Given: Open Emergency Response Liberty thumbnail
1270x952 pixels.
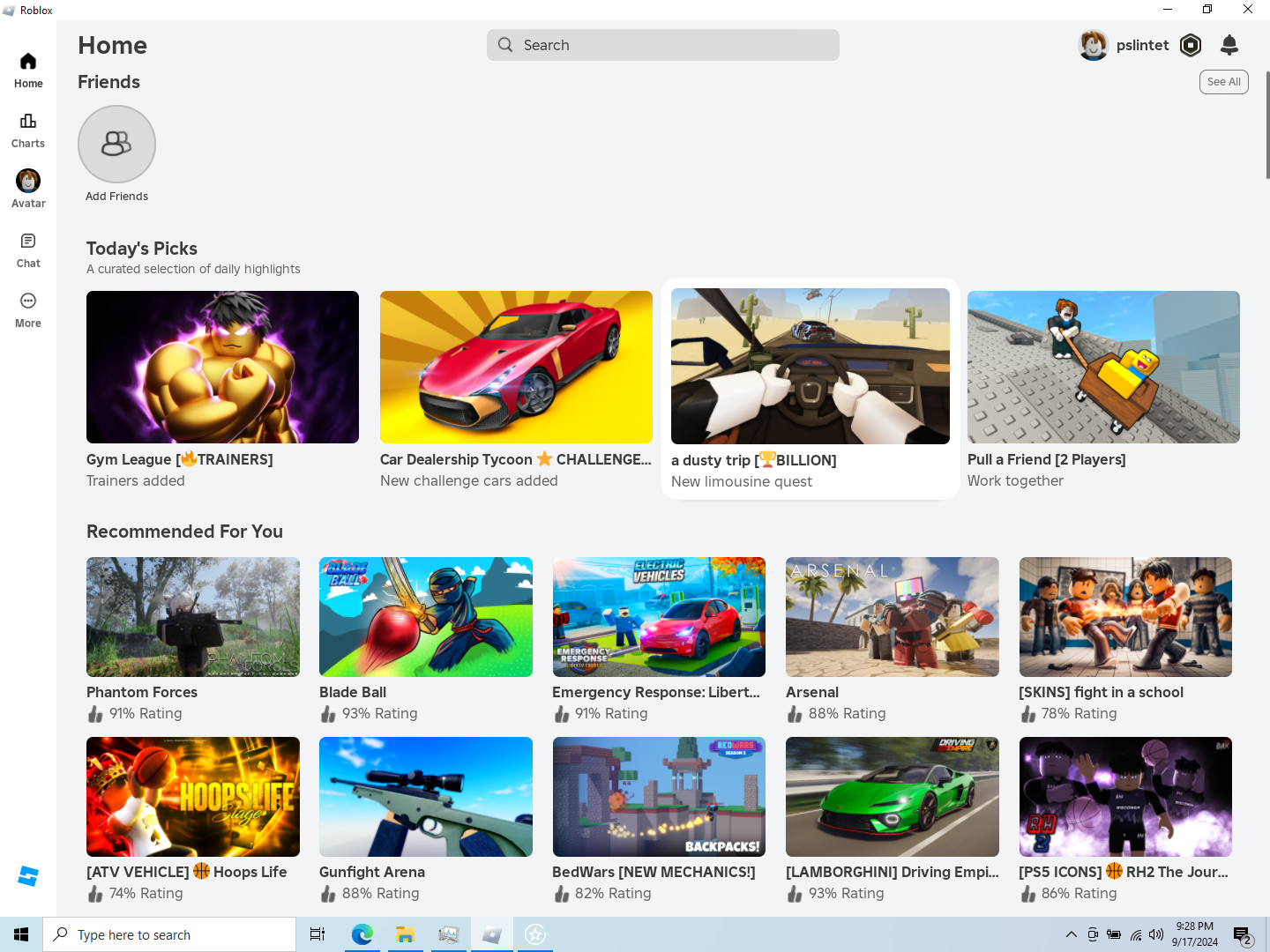Looking at the screenshot, I should pos(659,617).
